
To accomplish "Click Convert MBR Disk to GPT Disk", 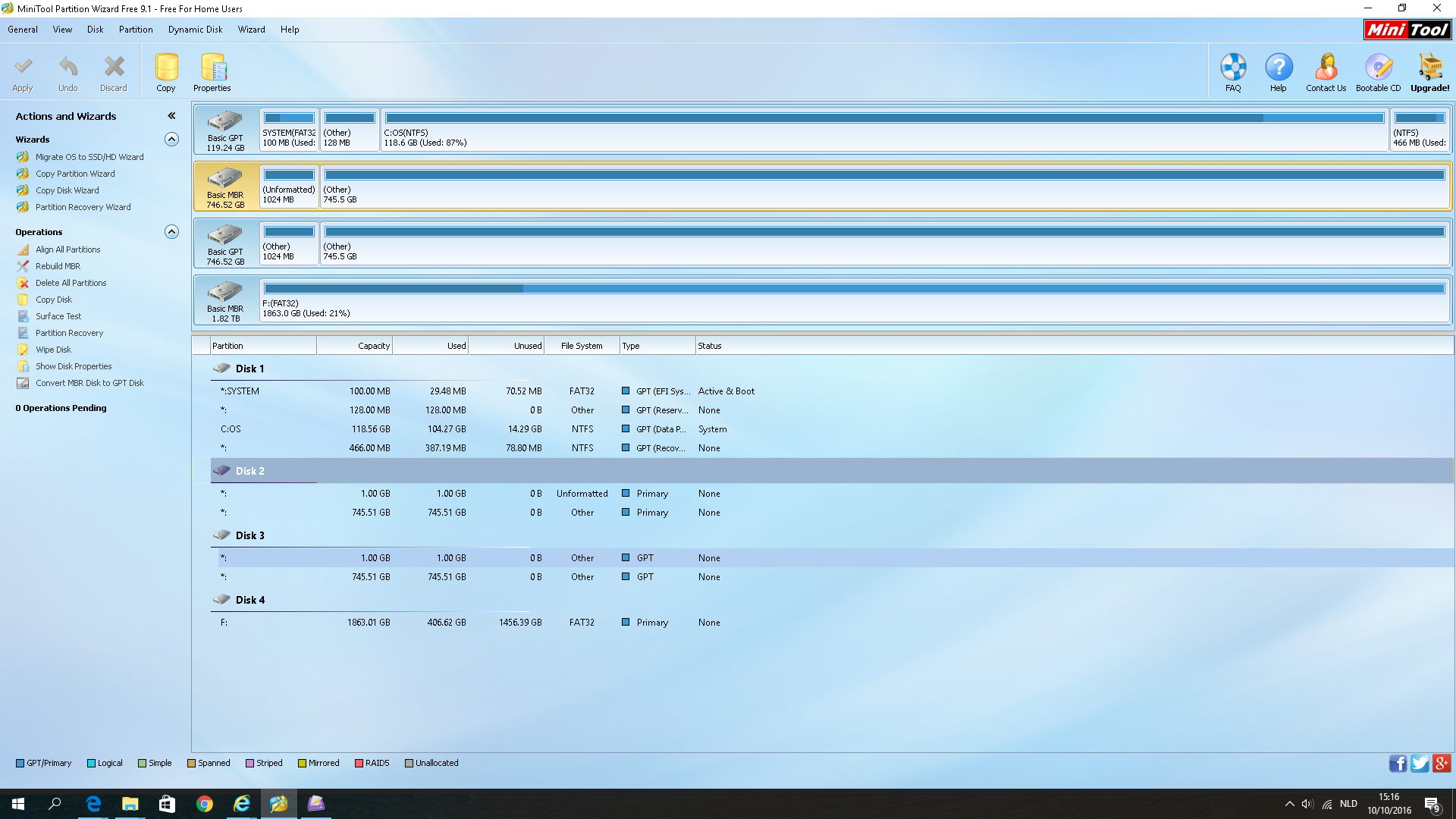I will [89, 383].
